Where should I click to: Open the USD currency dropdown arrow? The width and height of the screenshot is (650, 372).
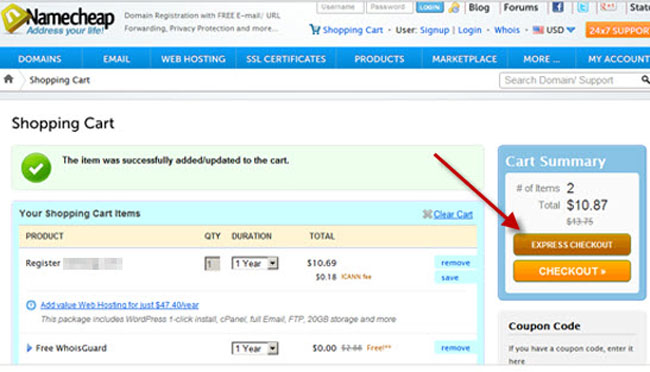(x=571, y=30)
